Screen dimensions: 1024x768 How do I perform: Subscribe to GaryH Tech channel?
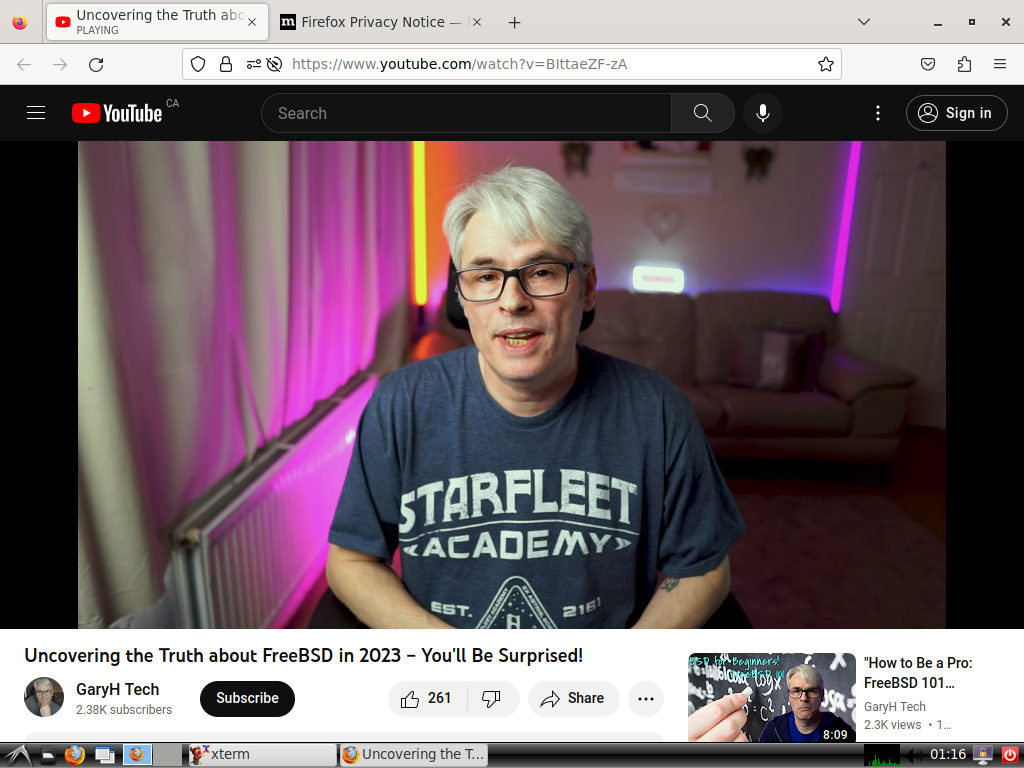[247, 699]
